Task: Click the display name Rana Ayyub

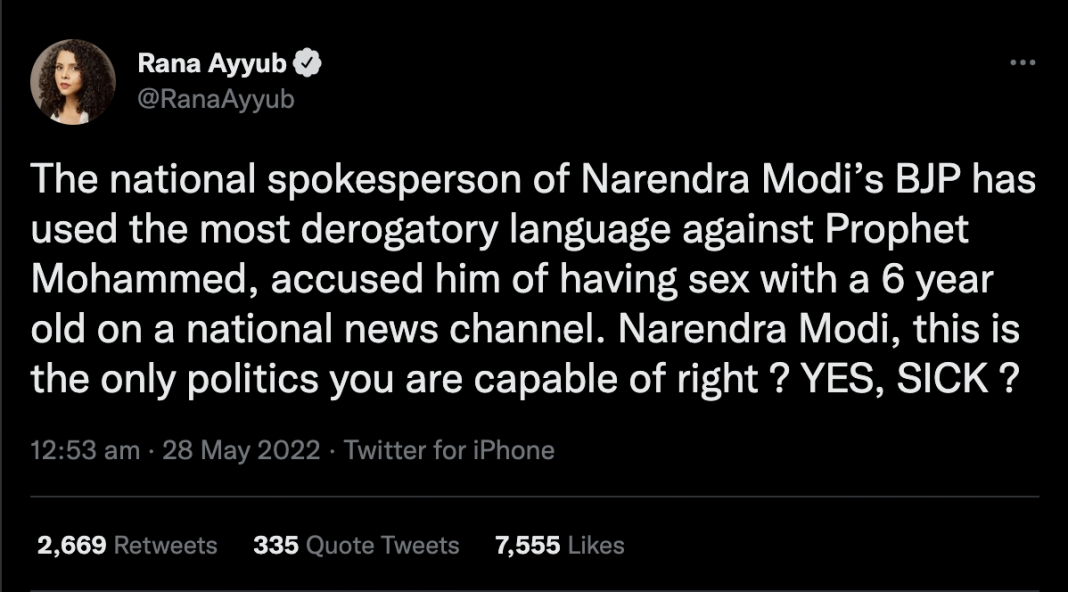Action: 211,65
